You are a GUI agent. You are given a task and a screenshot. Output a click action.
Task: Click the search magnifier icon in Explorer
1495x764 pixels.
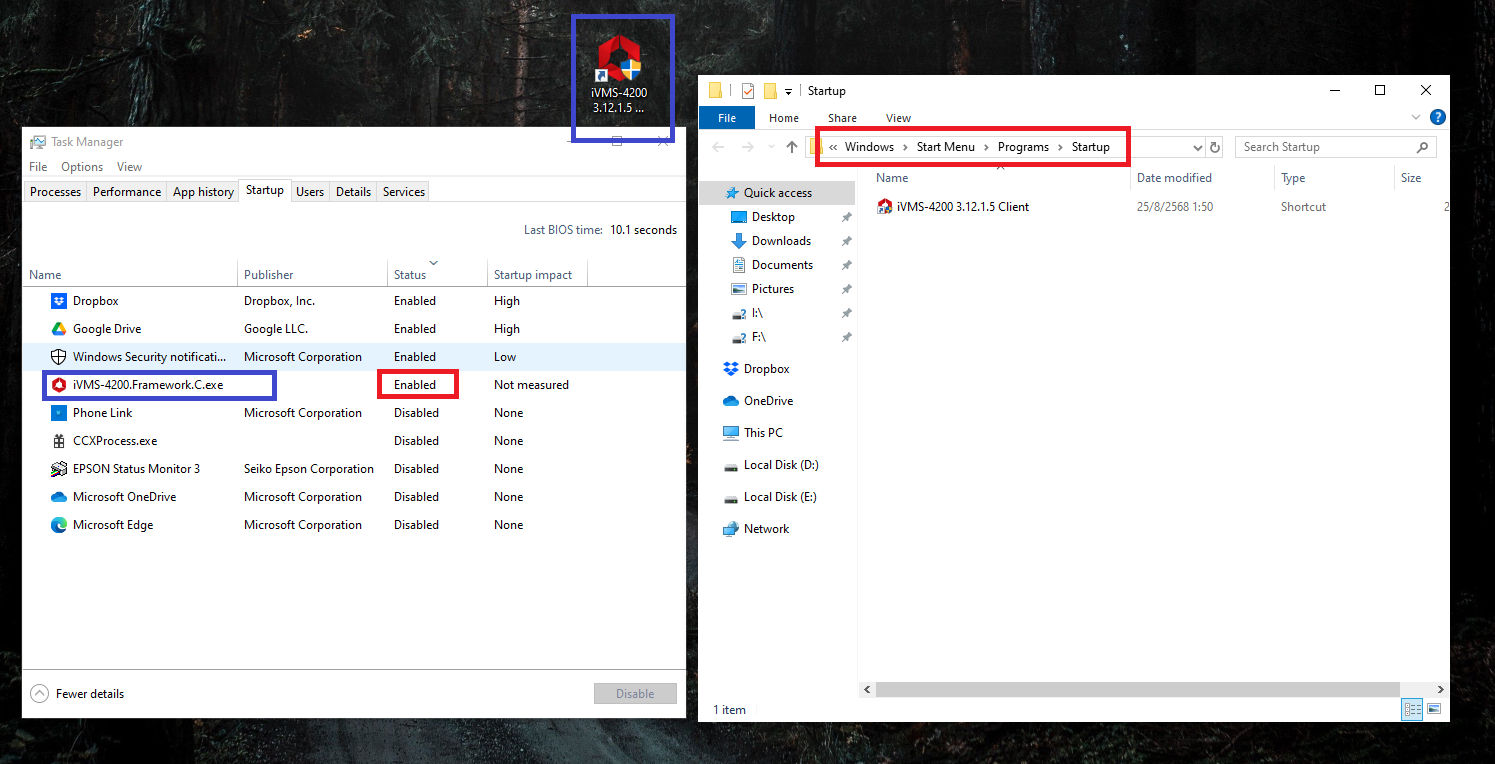tap(1422, 147)
